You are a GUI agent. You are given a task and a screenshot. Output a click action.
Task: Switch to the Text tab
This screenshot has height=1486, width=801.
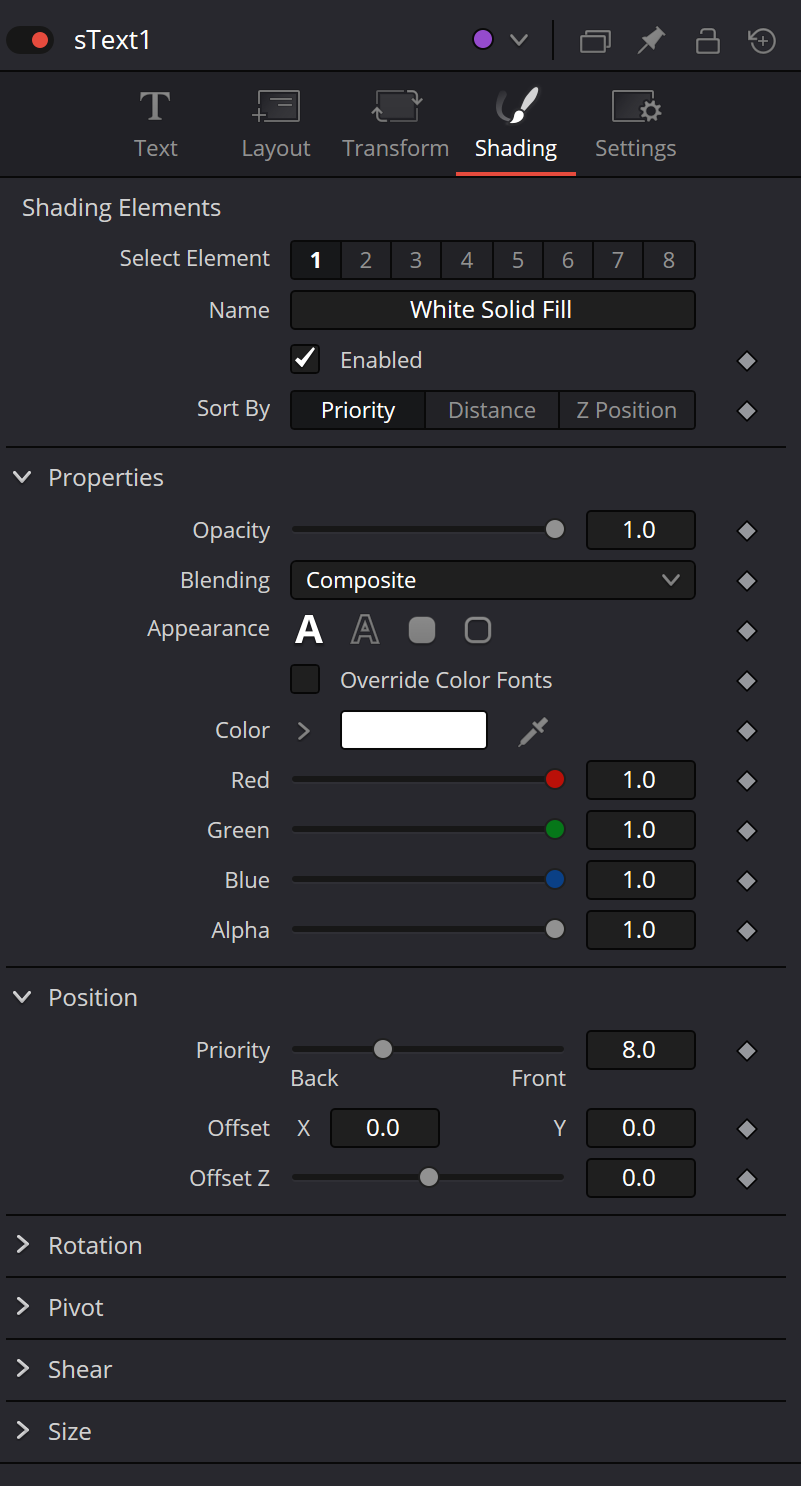[155, 124]
